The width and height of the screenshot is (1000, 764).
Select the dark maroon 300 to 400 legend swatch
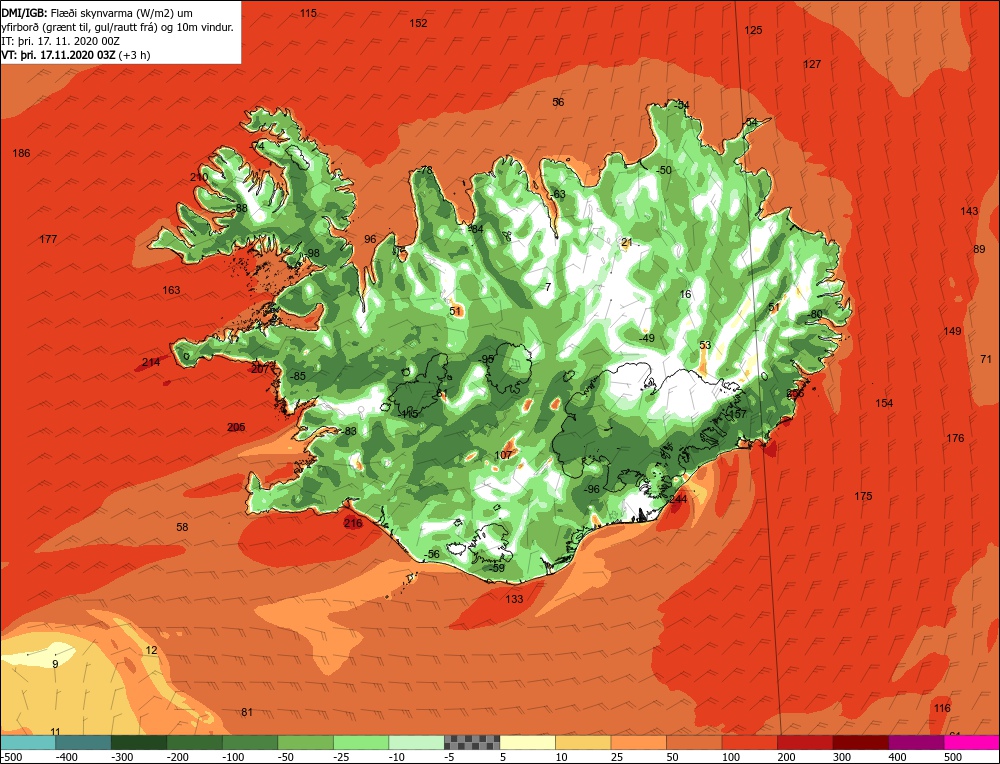860,742
